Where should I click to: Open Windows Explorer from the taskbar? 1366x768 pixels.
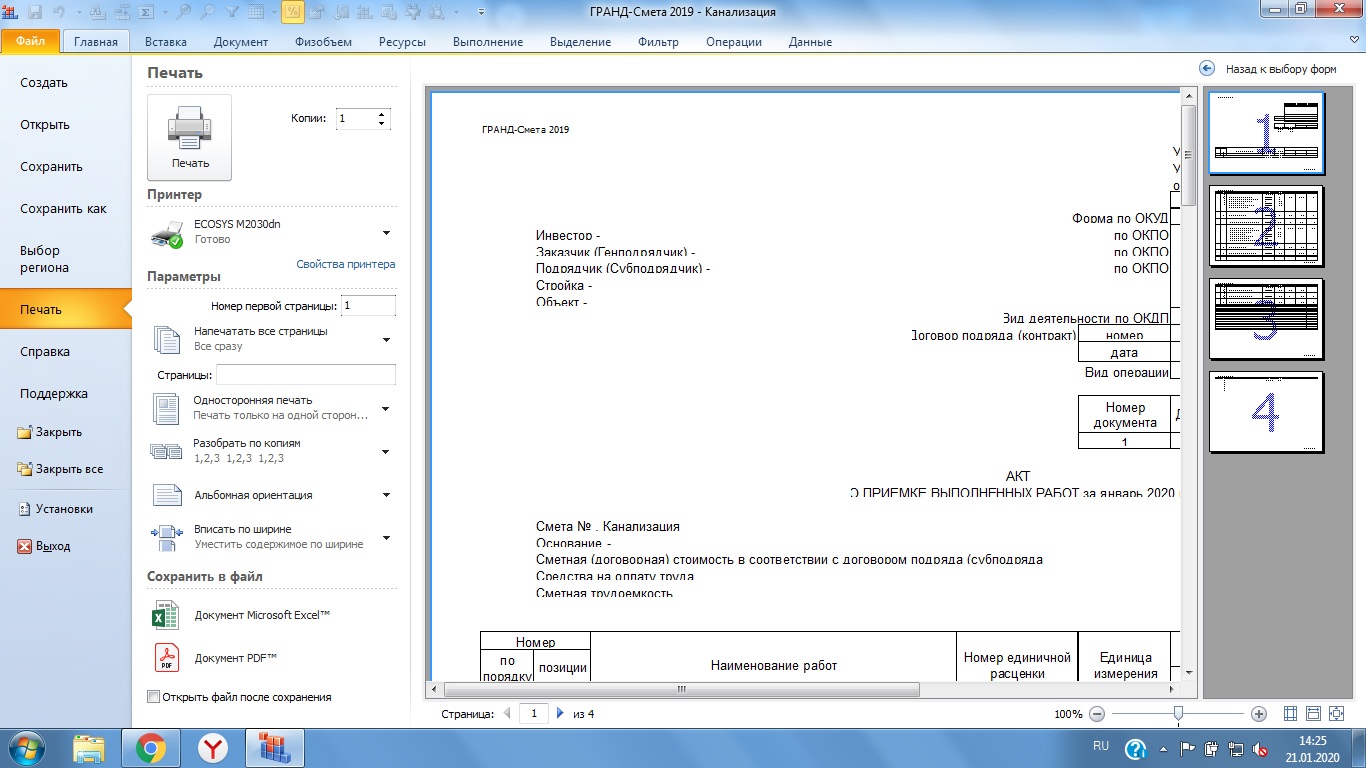tap(89, 748)
